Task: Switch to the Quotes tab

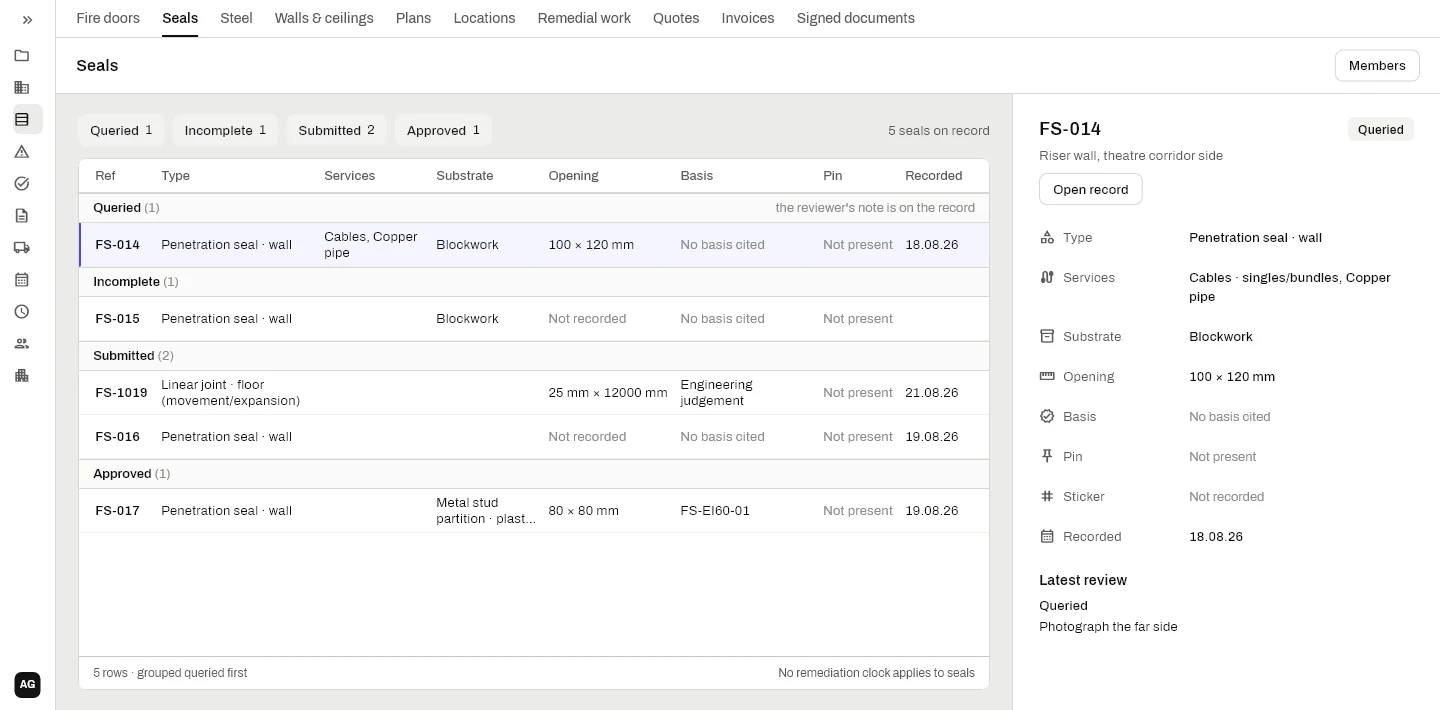Action: [x=676, y=18]
